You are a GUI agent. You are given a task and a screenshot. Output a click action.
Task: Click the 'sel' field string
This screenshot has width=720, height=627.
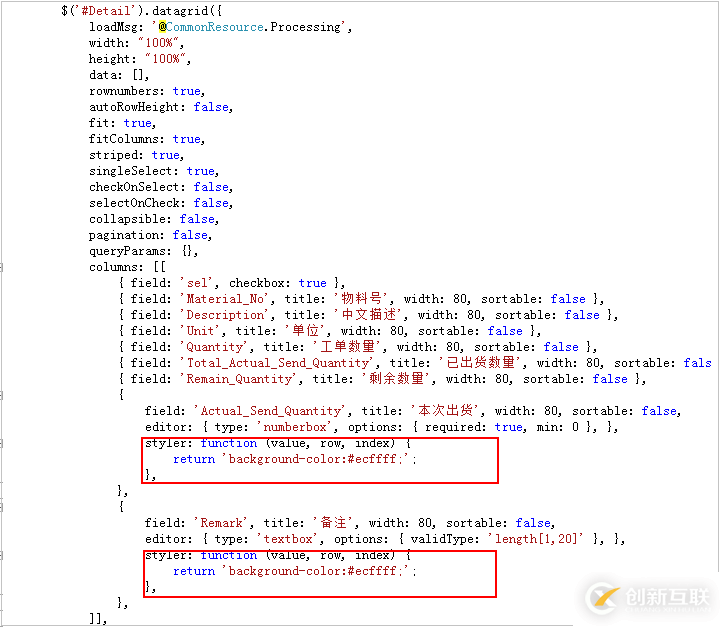coord(197,283)
